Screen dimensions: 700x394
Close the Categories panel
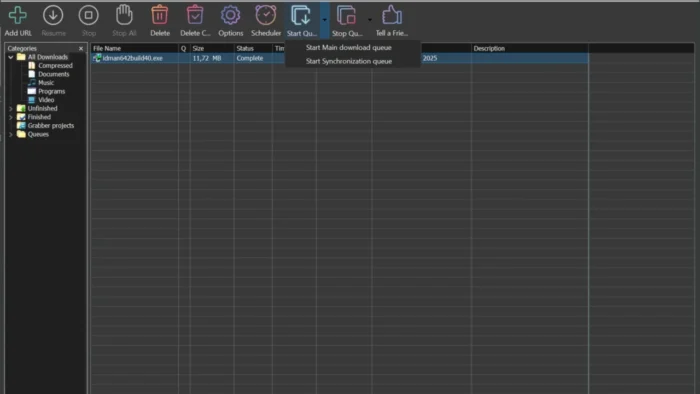[x=81, y=49]
